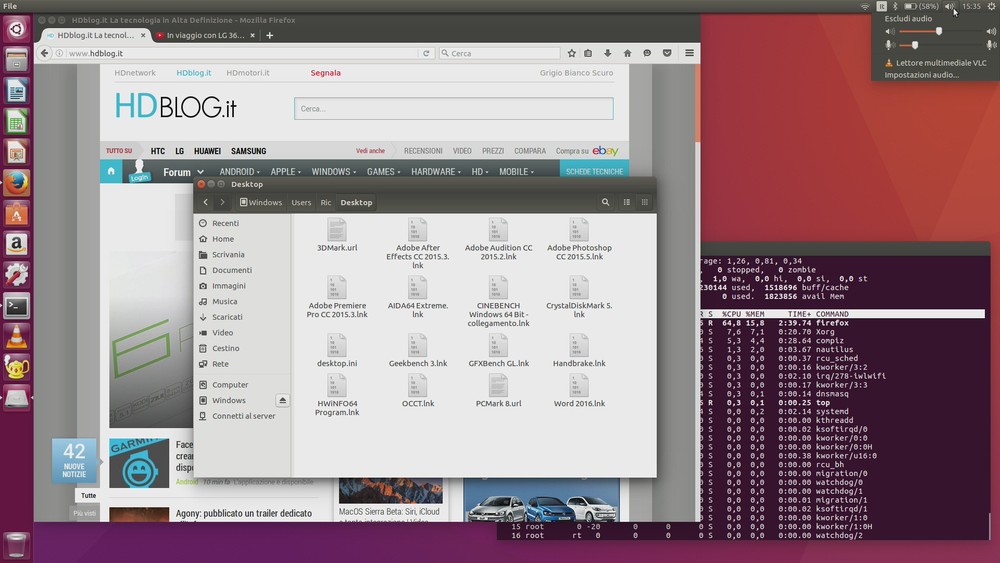Switch to the 'In viaggio con LG' tab
1000x563 pixels.
(x=205, y=35)
